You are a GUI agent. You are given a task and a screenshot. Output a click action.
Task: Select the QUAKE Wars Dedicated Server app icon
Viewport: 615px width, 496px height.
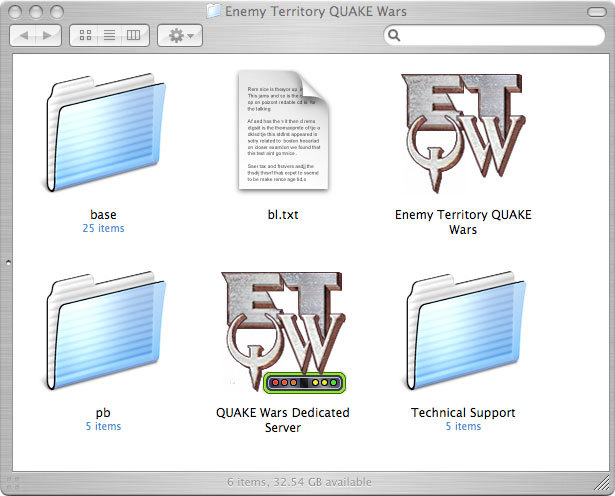[283, 332]
